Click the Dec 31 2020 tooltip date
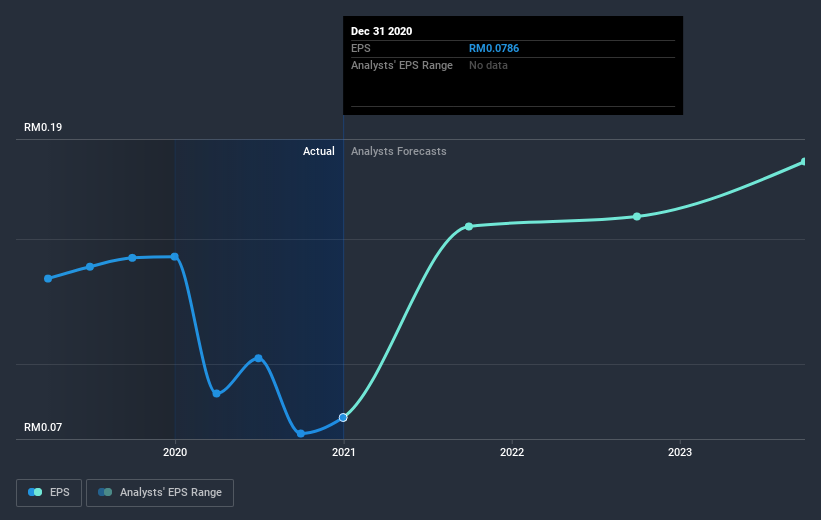The image size is (821, 520). pyautogui.click(x=381, y=31)
